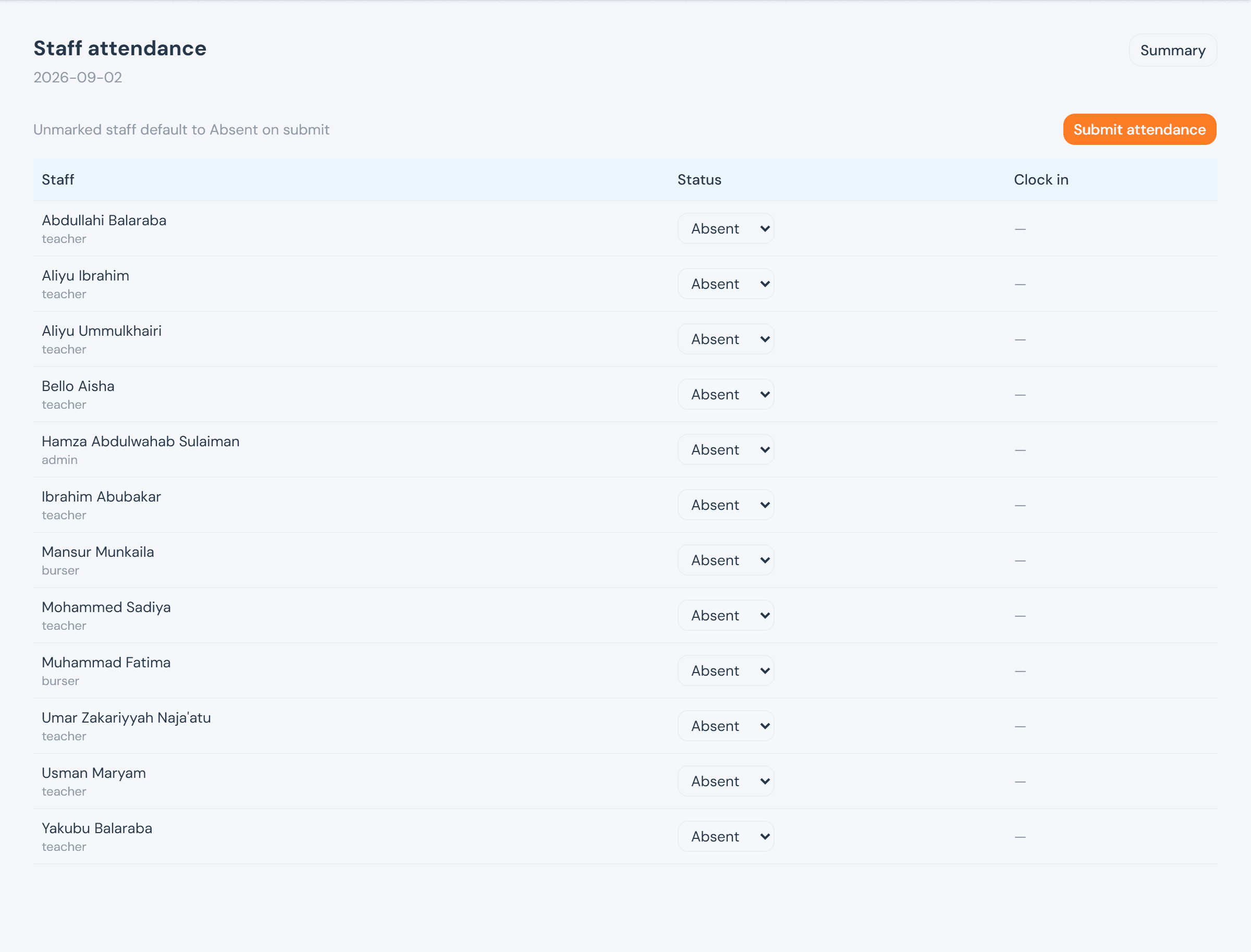Open Yakubu Balaraba's status dropdown
This screenshot has width=1251, height=952.
pos(725,836)
